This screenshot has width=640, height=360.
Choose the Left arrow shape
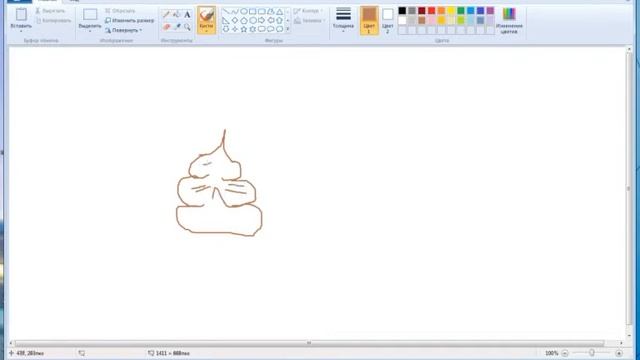click(271, 20)
